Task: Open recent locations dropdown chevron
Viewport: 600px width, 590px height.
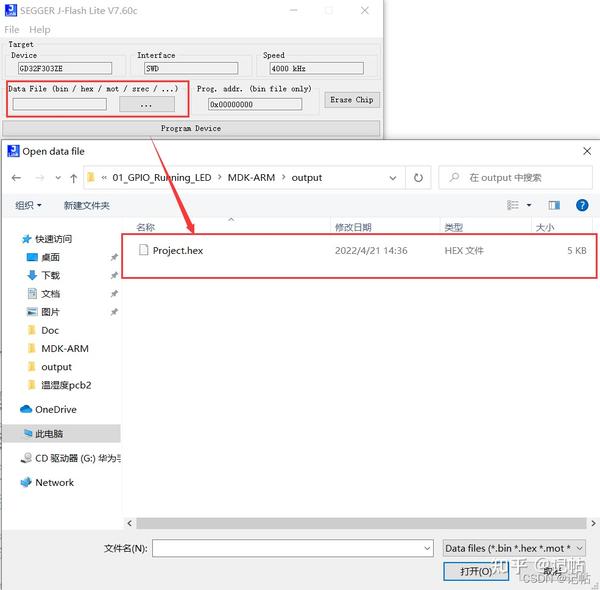Action: click(58, 178)
